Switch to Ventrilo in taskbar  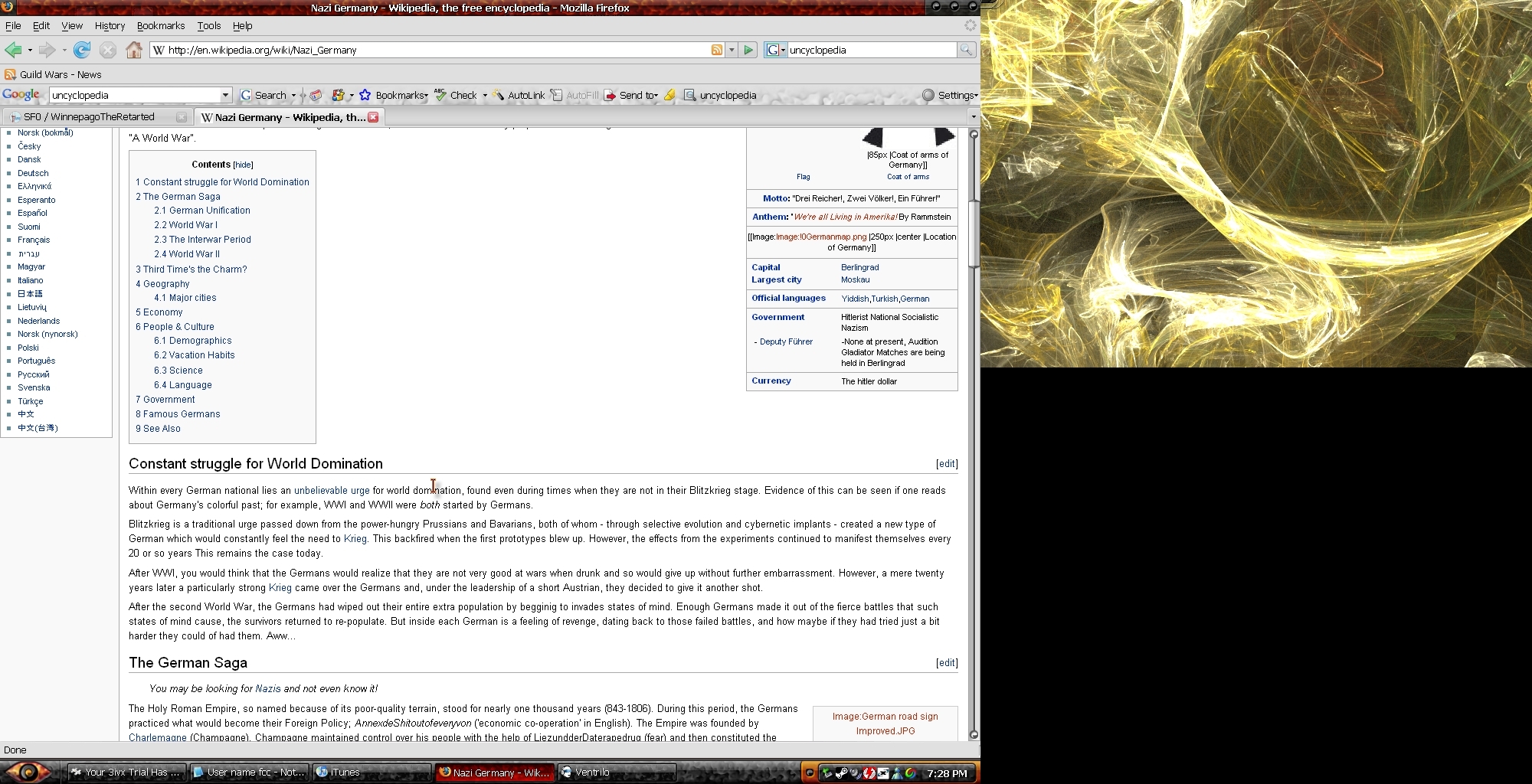(x=617, y=773)
